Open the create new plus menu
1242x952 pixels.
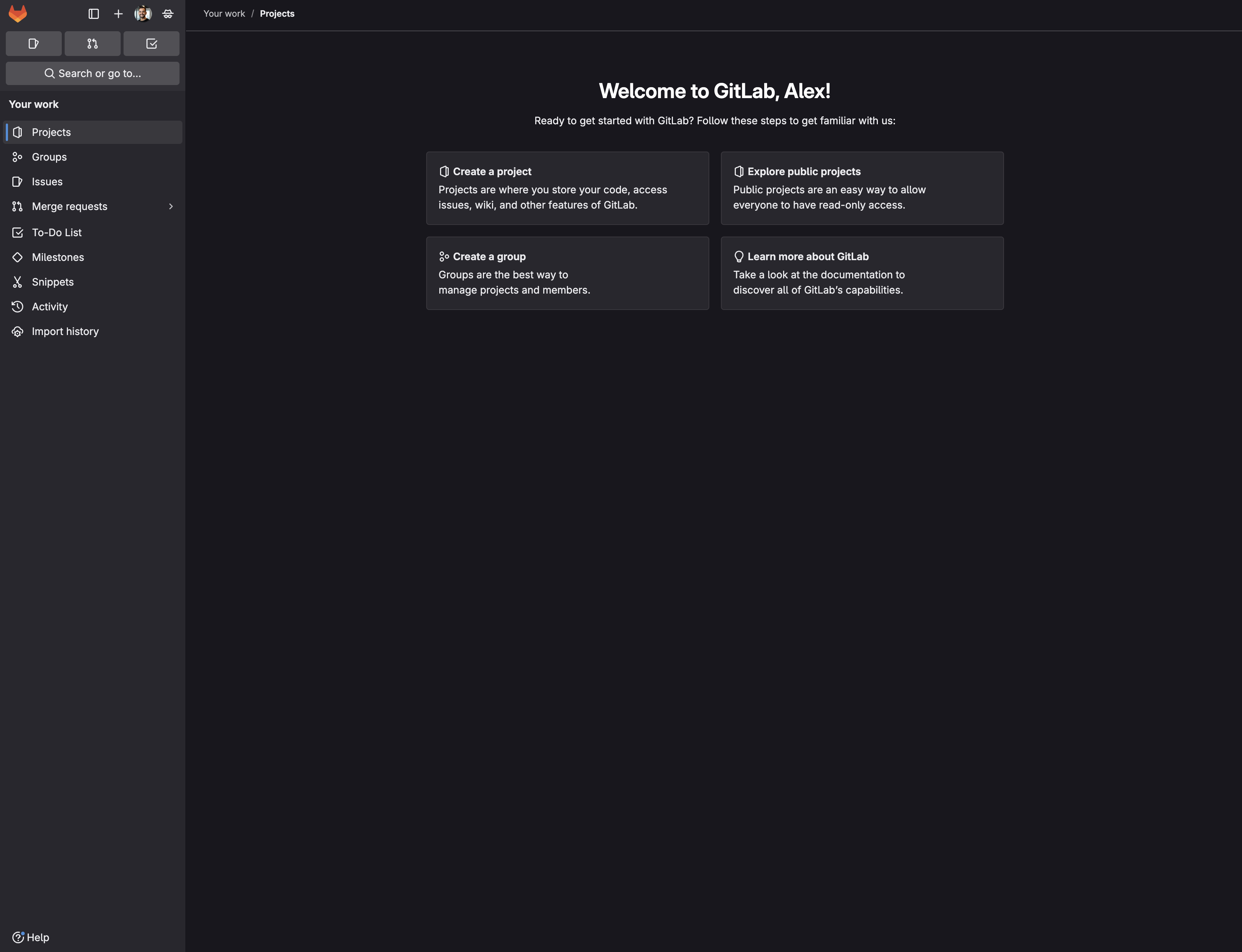coord(118,13)
